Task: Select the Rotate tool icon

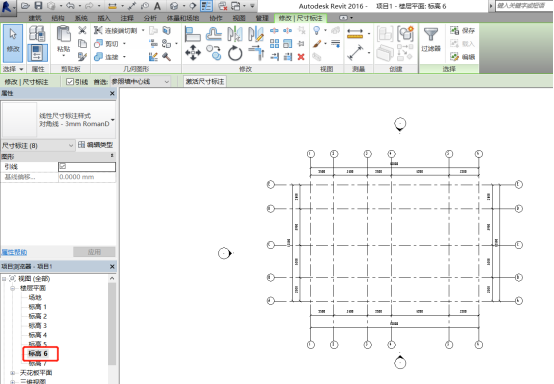Action: point(235,53)
